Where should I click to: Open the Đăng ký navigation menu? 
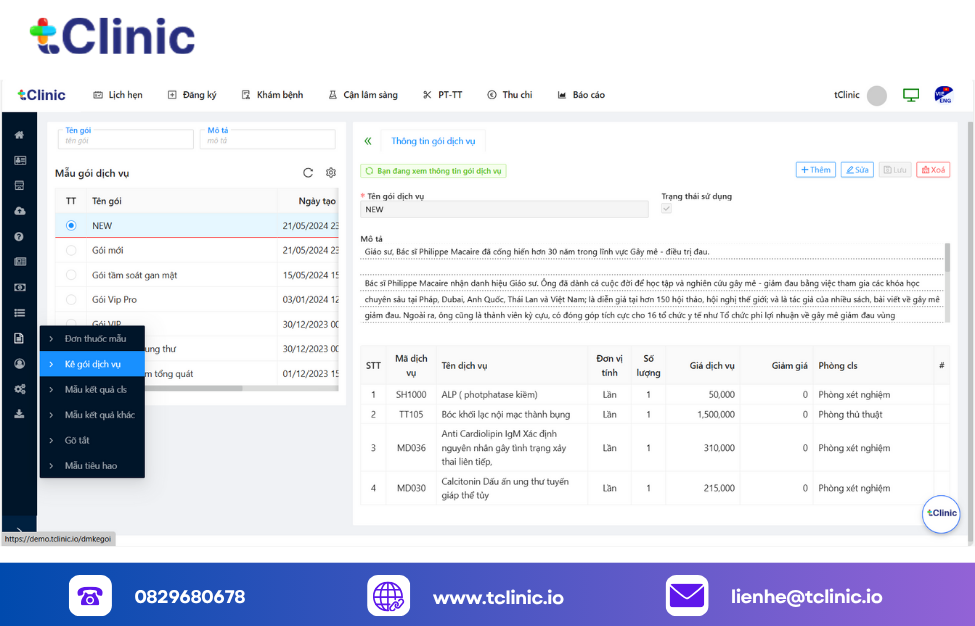click(192, 95)
